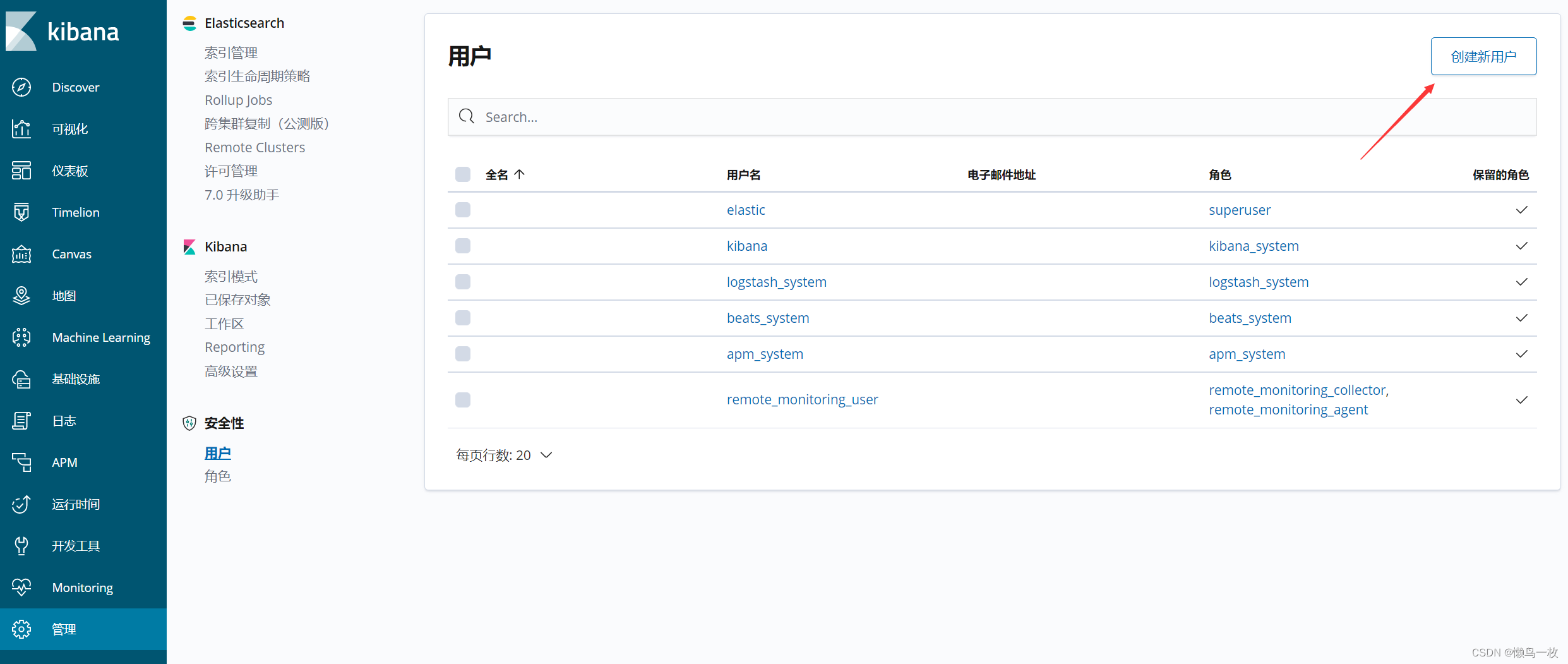This screenshot has width=1568, height=664.
Task: Open the remote_monitoring_collector role link
Action: pos(1298,390)
